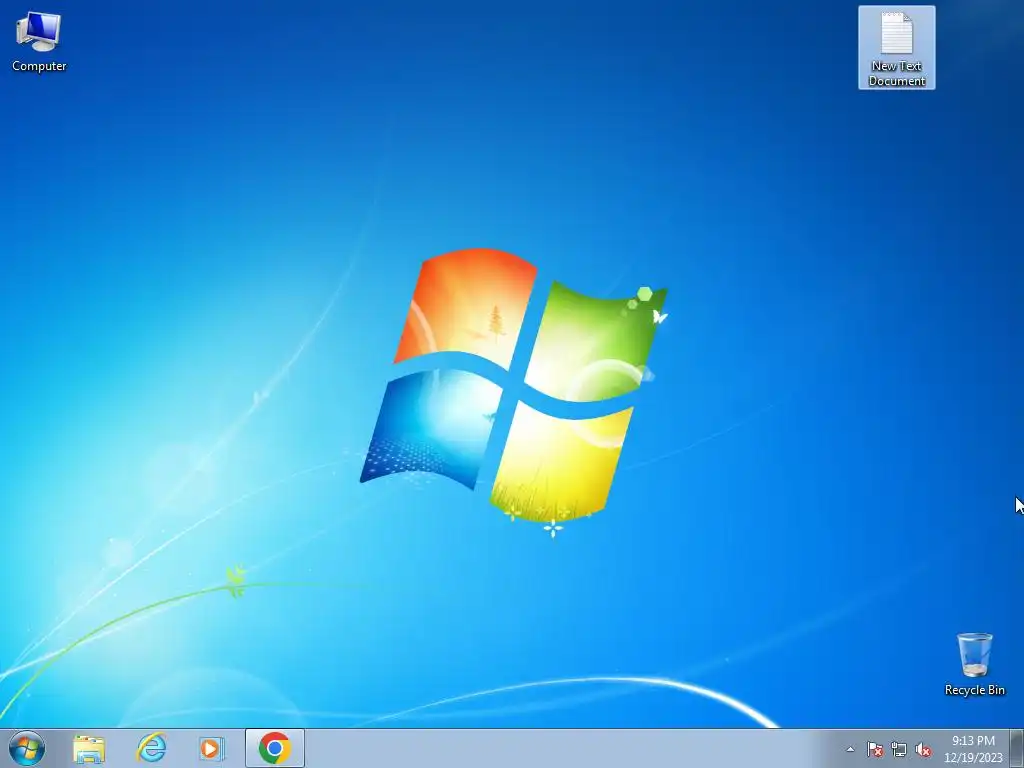Open Windows Explorer from the taskbar

[89, 748]
